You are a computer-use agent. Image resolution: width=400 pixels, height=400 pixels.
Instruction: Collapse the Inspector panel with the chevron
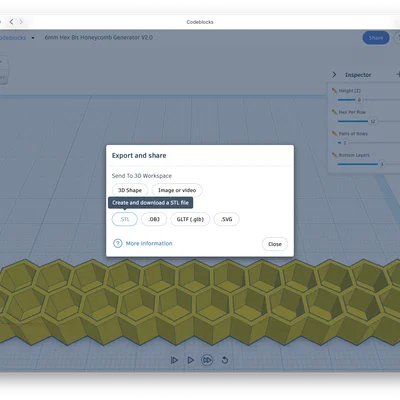(x=334, y=74)
